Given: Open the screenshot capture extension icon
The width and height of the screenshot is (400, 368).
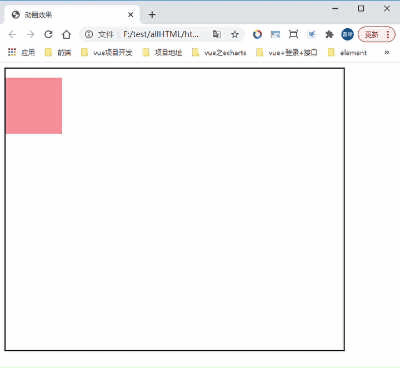Looking at the screenshot, I should [x=293, y=34].
